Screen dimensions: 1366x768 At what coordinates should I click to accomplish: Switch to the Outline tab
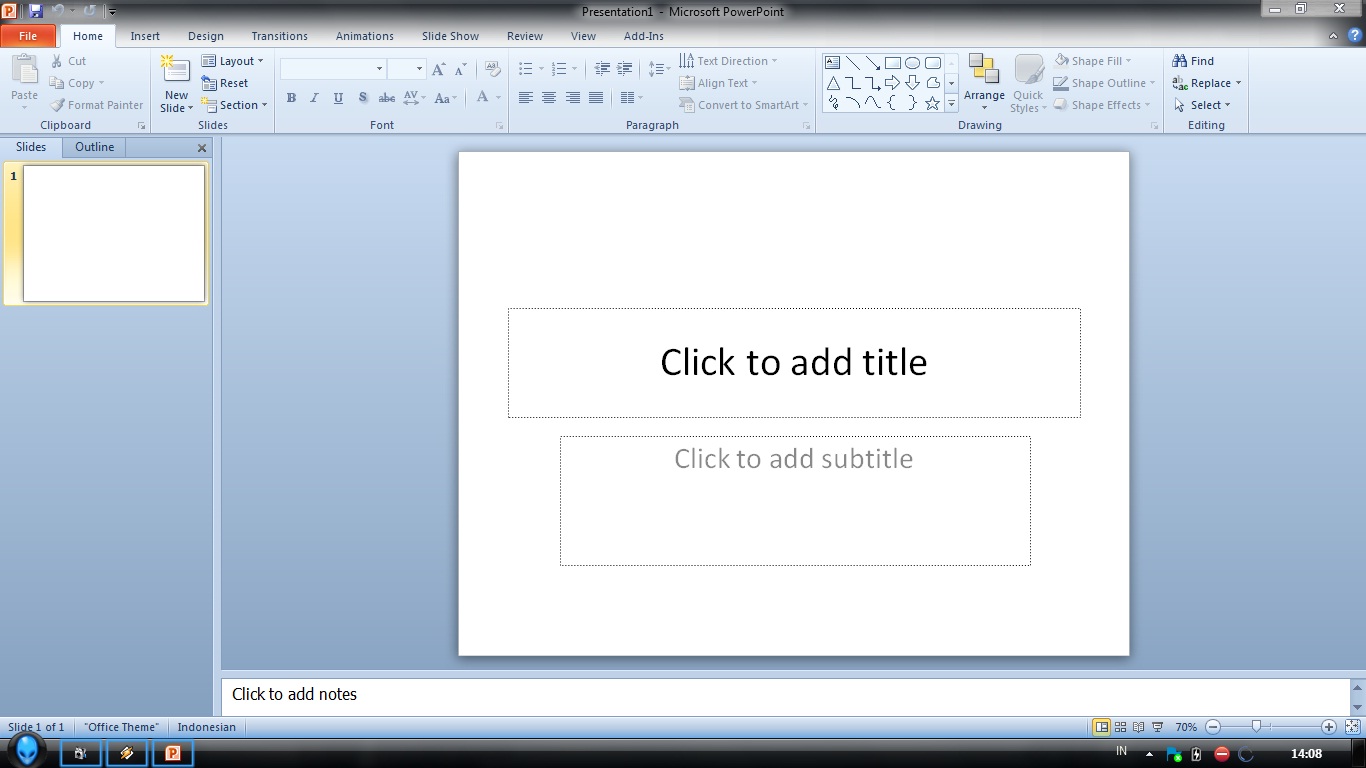93,147
